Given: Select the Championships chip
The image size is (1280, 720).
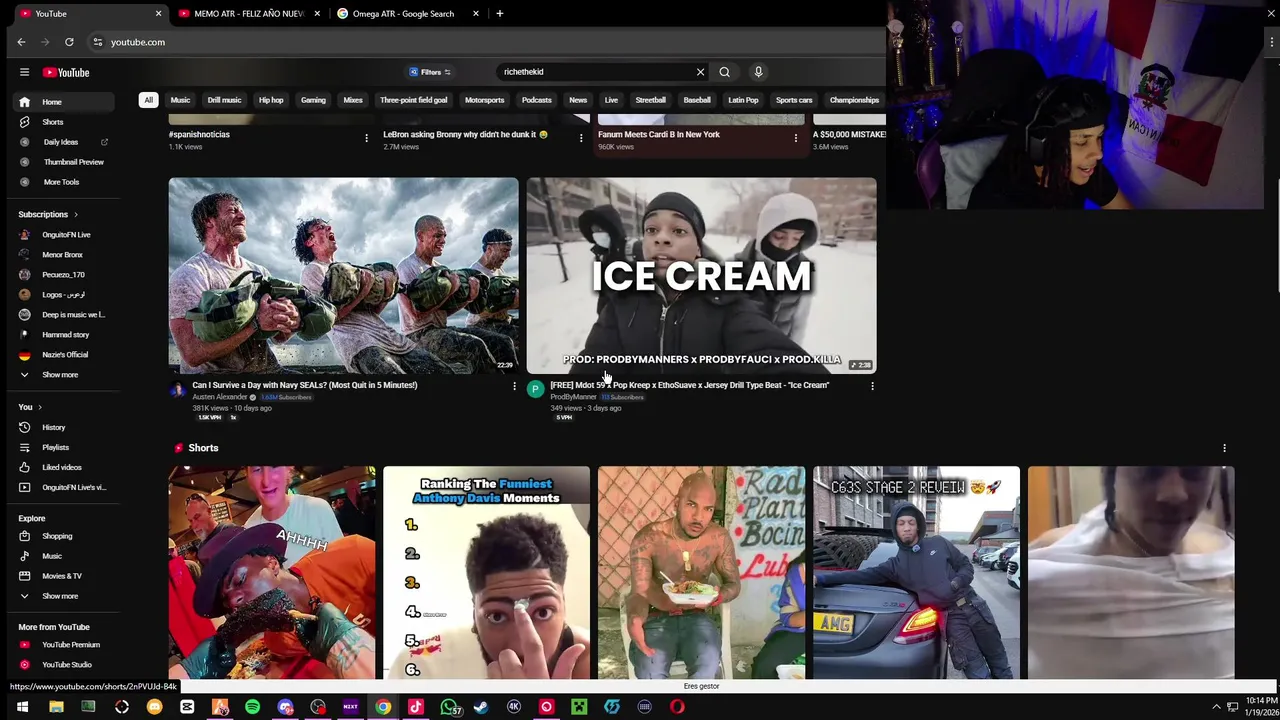Looking at the screenshot, I should pos(854,100).
